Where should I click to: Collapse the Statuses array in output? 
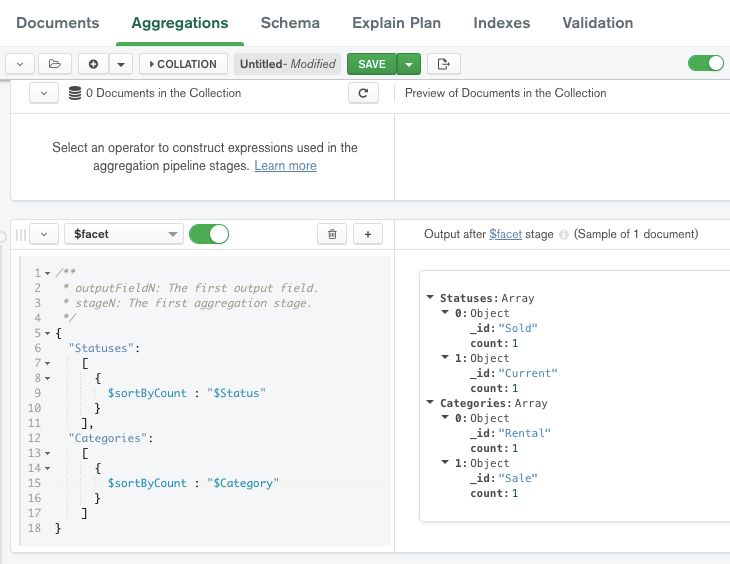[430, 298]
